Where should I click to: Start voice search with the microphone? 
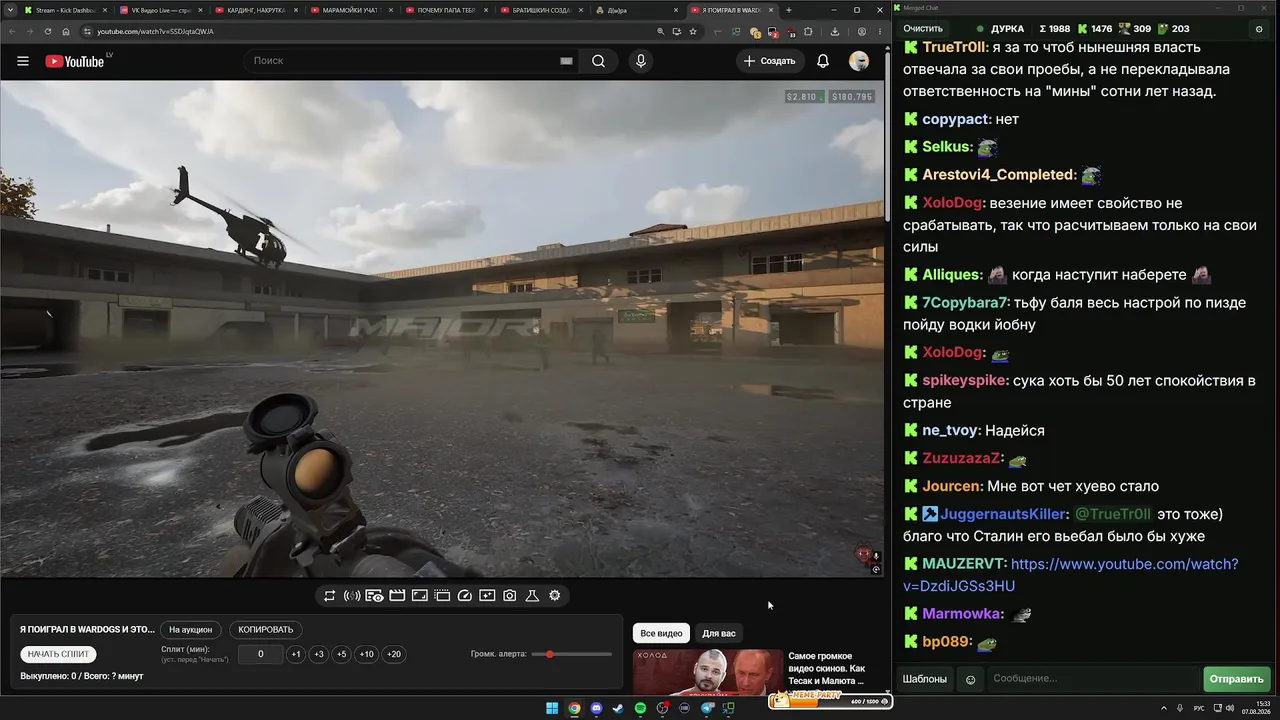(641, 61)
